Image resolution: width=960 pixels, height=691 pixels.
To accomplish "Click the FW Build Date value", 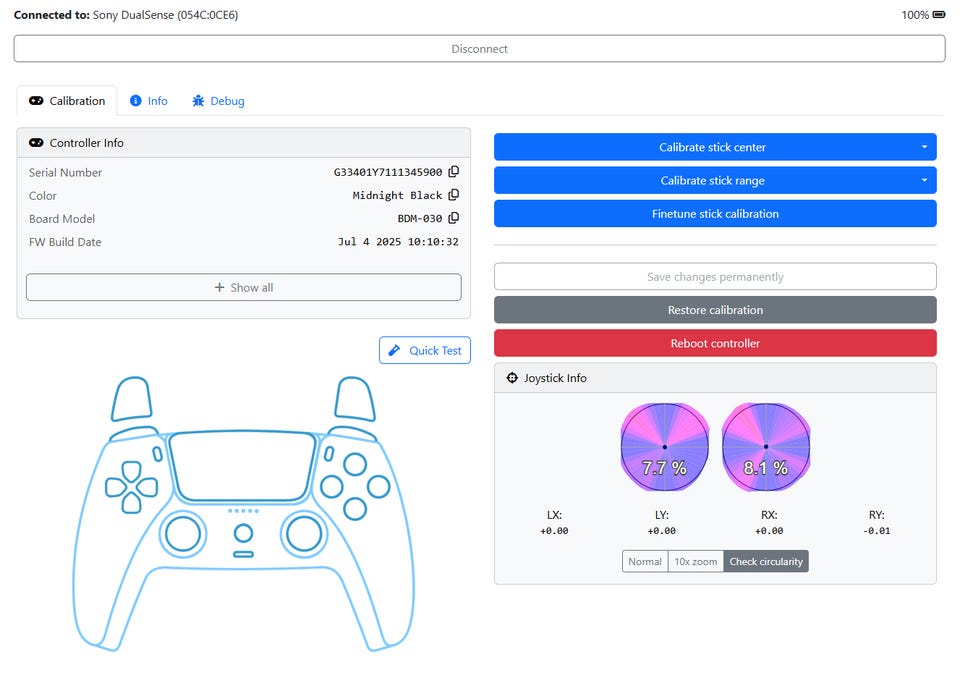I will 398,242.
